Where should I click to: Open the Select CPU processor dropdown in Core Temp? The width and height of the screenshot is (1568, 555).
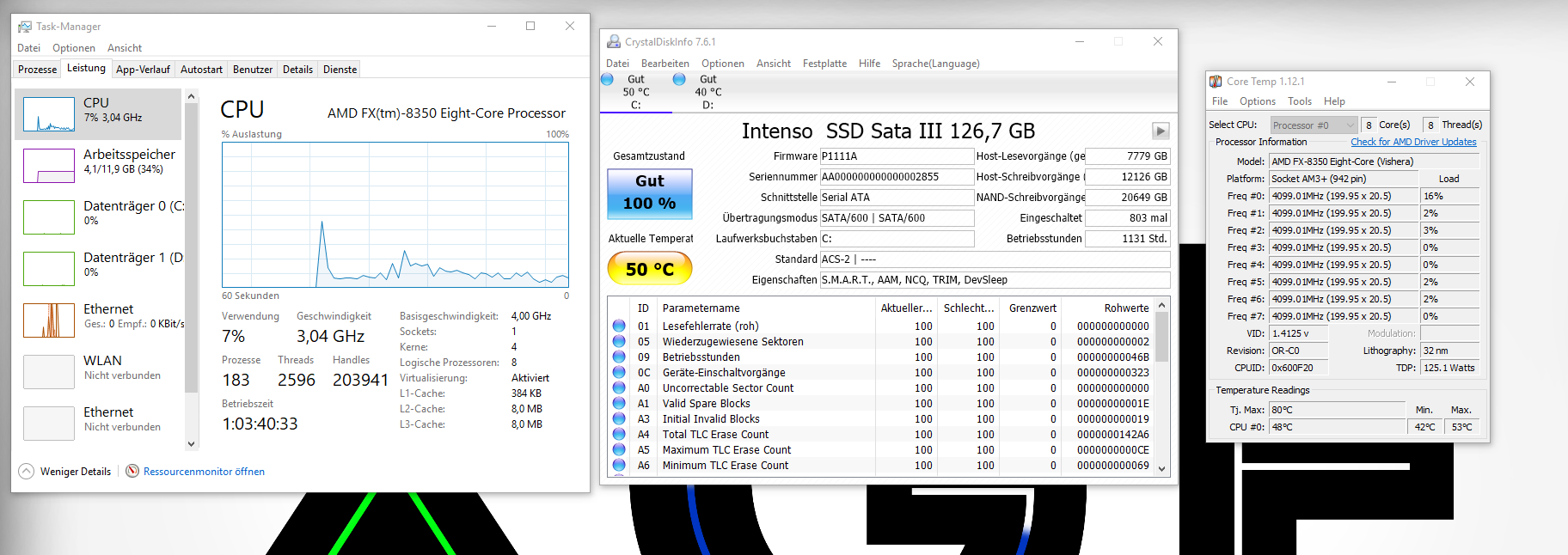[x=1314, y=125]
